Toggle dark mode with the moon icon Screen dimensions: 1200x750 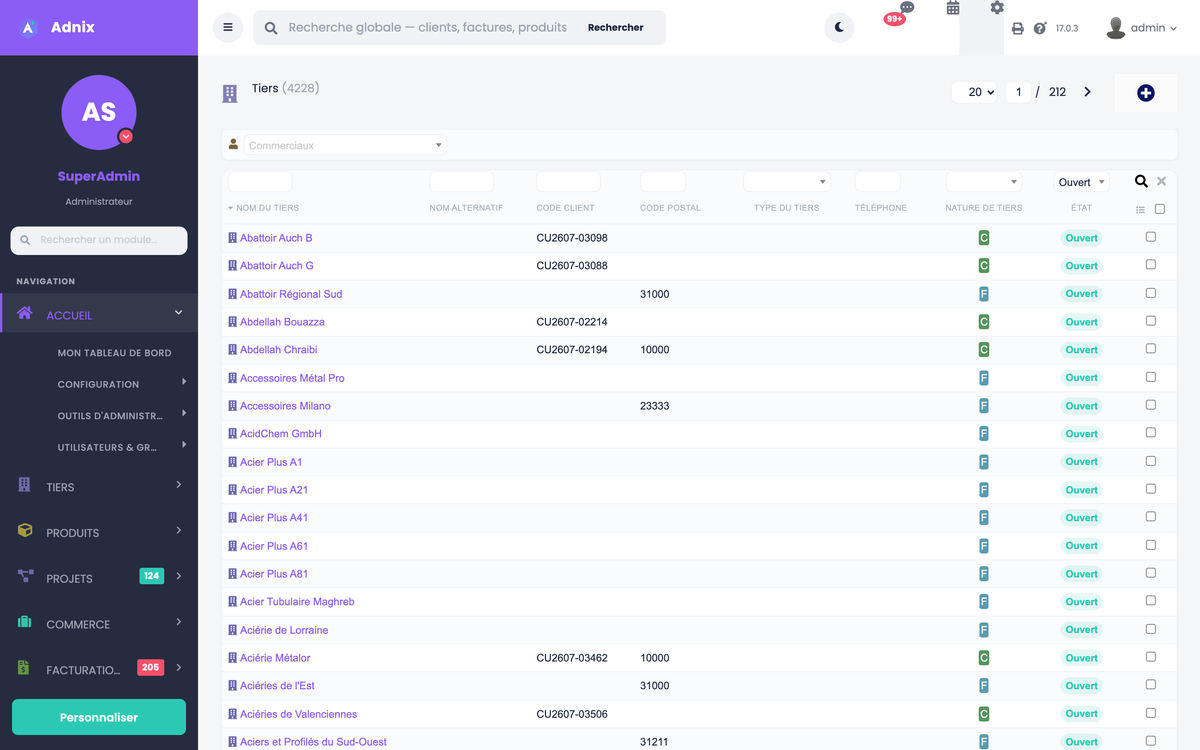839,28
